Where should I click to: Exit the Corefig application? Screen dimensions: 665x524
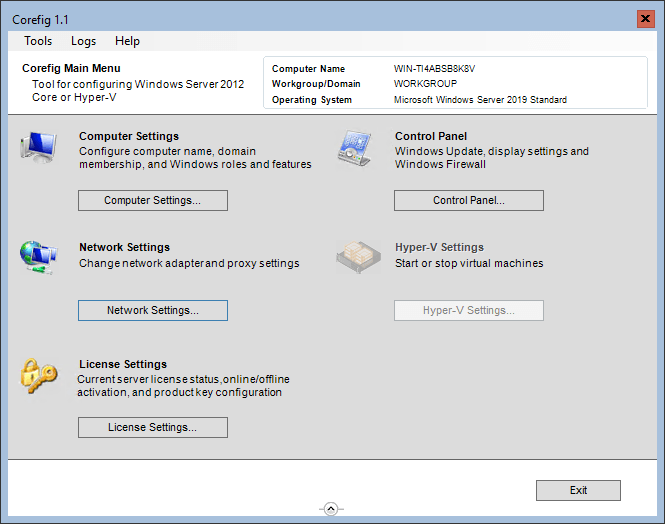[x=578, y=491]
